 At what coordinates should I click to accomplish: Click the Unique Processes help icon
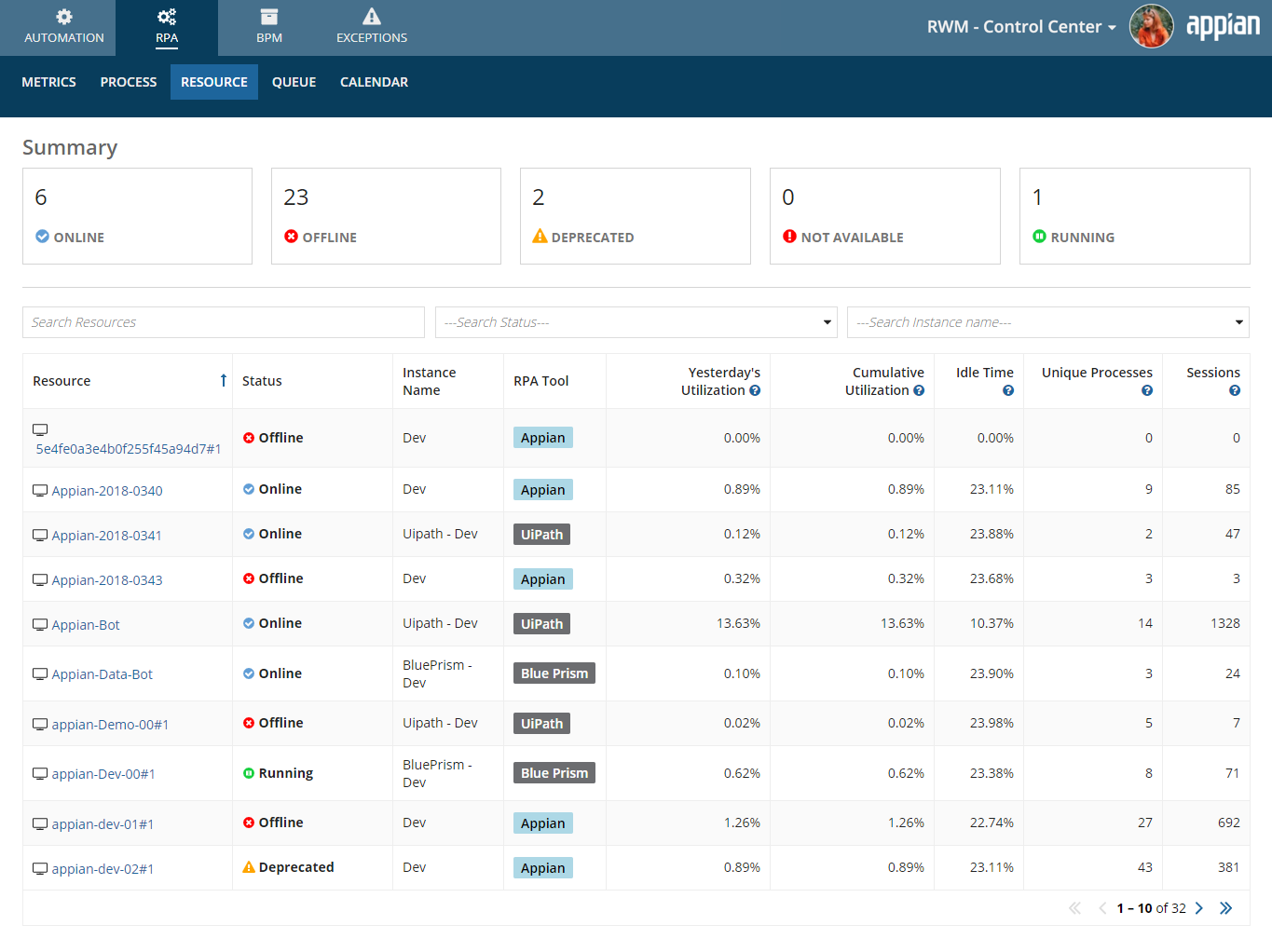(1147, 390)
